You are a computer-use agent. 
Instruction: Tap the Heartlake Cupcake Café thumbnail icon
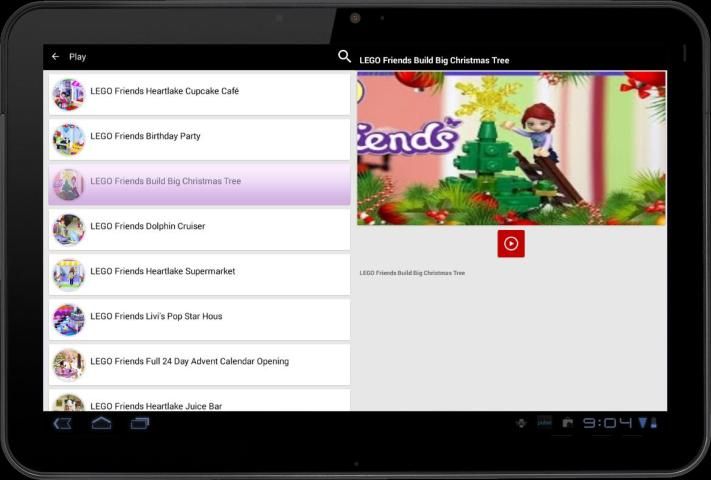coord(69,93)
